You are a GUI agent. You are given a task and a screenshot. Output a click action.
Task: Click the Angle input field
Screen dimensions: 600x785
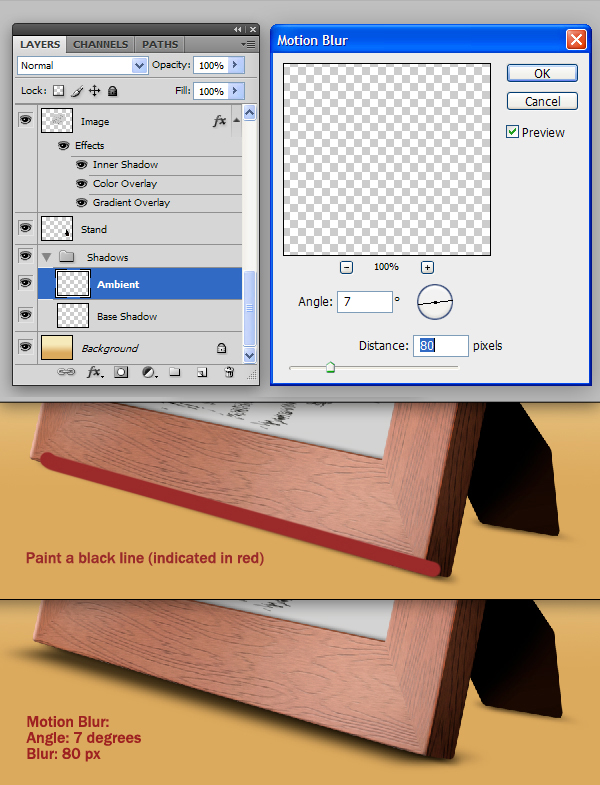[x=365, y=302]
